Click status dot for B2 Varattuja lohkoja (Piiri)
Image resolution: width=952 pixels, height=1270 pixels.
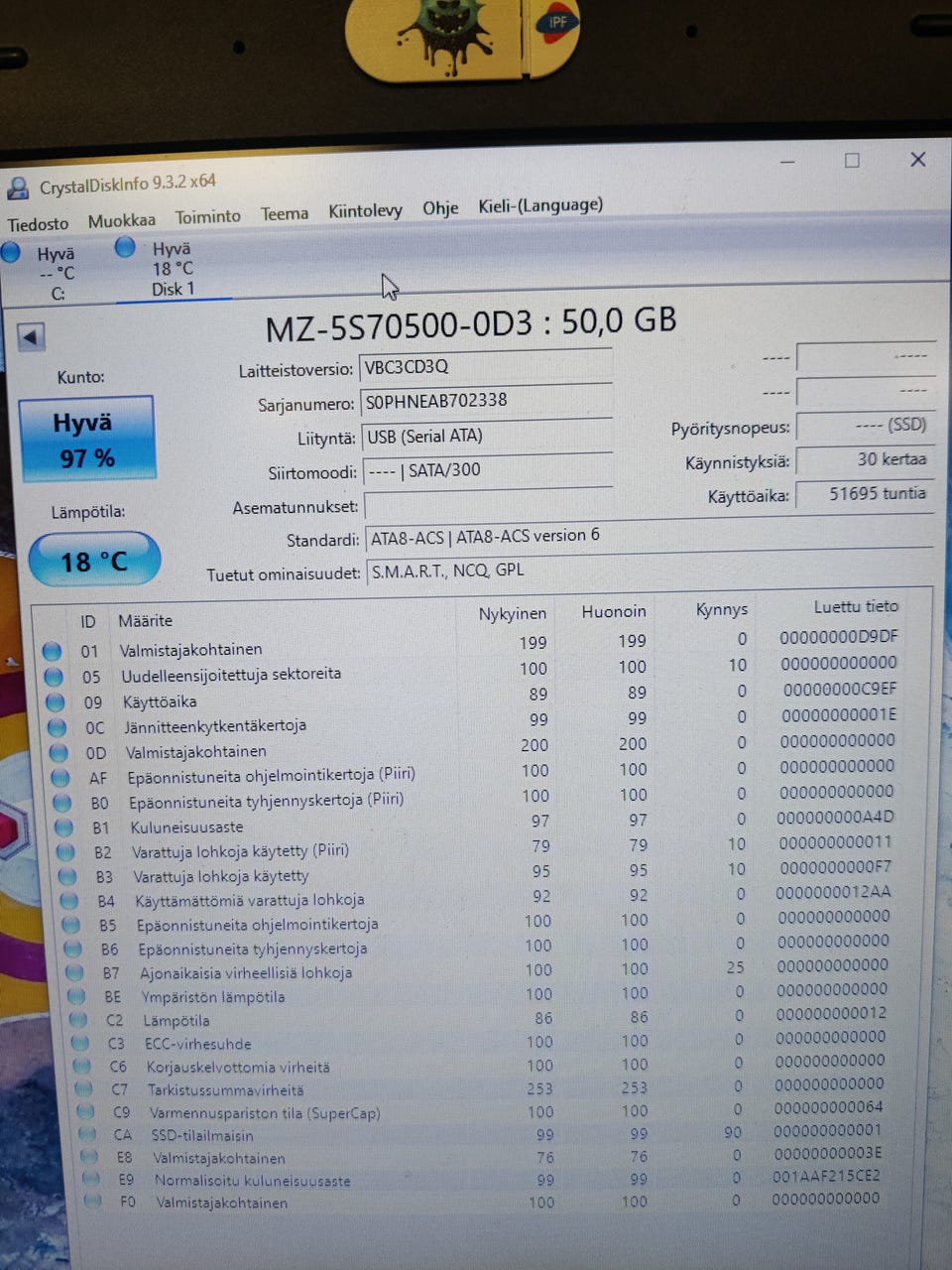tap(66, 852)
